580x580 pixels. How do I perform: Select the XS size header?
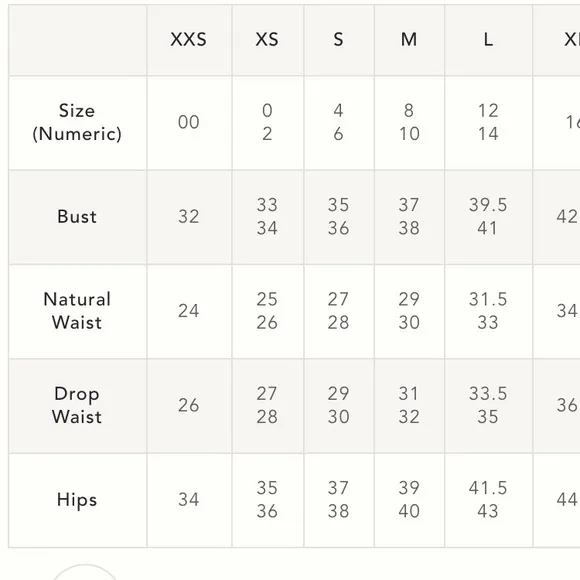267,39
